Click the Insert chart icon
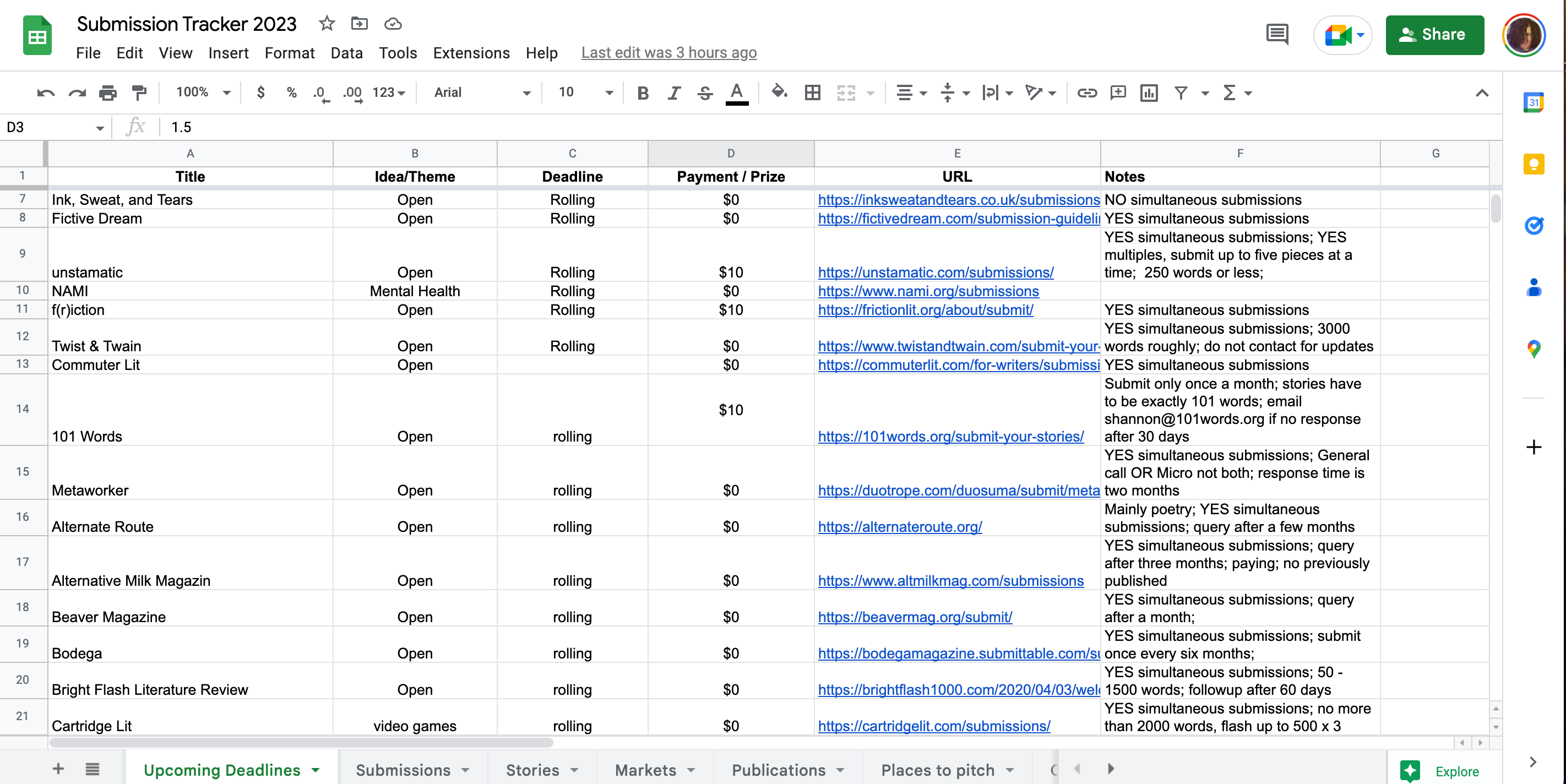This screenshot has width=1566, height=784. pyautogui.click(x=1149, y=93)
